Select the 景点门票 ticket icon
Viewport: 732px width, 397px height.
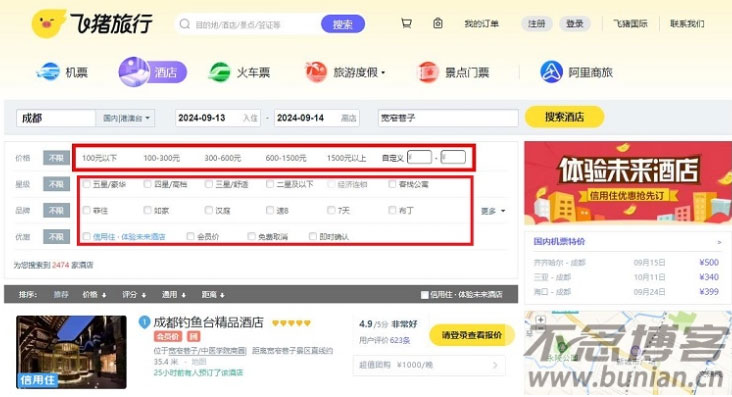(428, 72)
